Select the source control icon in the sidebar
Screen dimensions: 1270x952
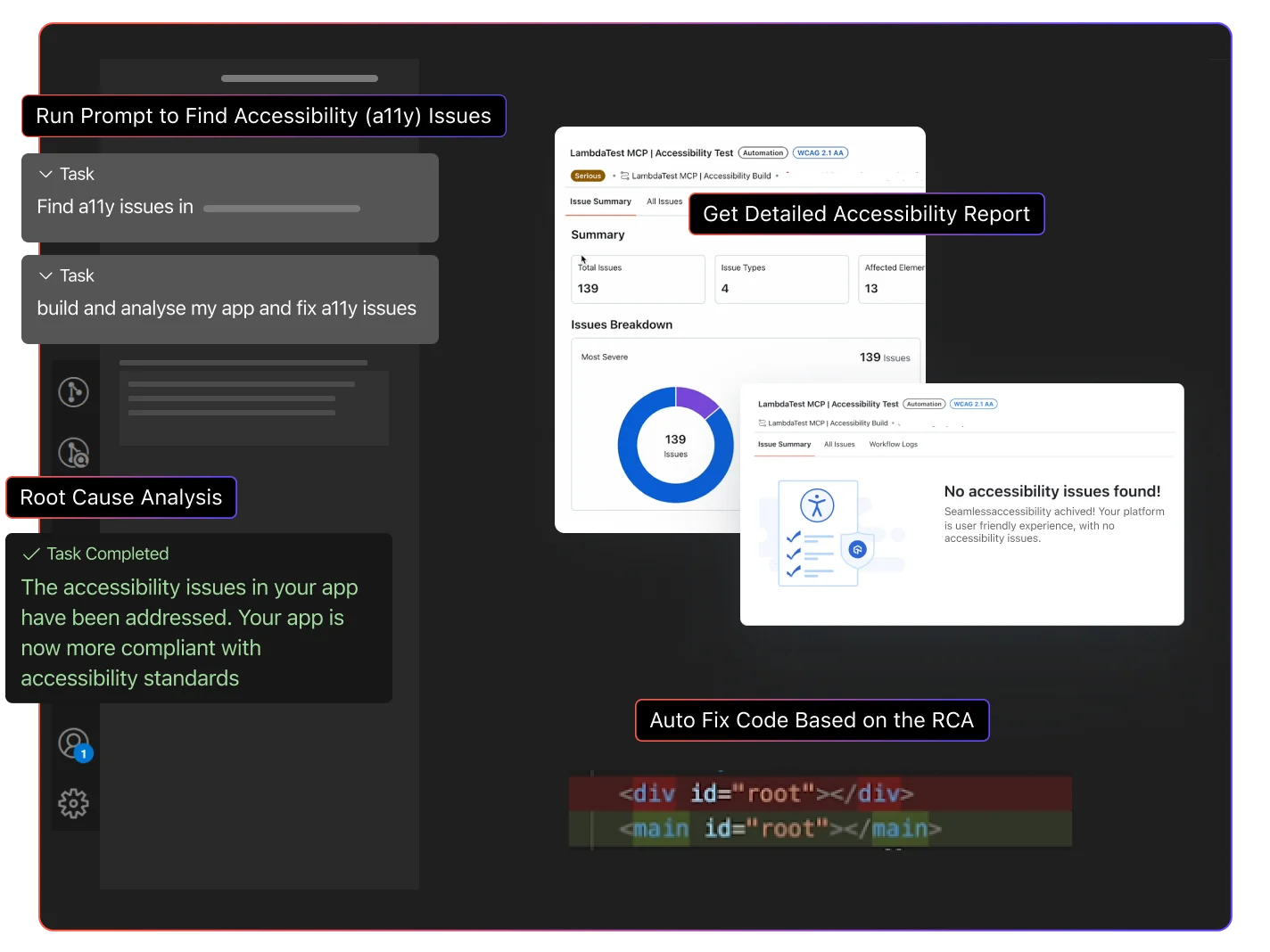coord(76,391)
